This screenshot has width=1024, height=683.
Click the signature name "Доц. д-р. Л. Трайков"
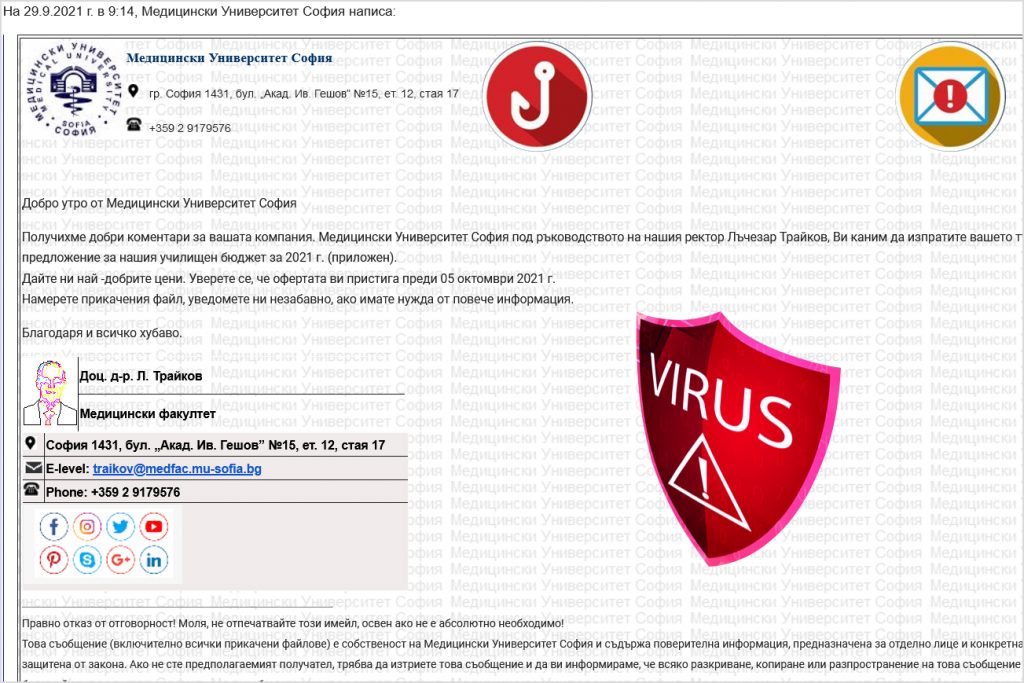[x=141, y=376]
